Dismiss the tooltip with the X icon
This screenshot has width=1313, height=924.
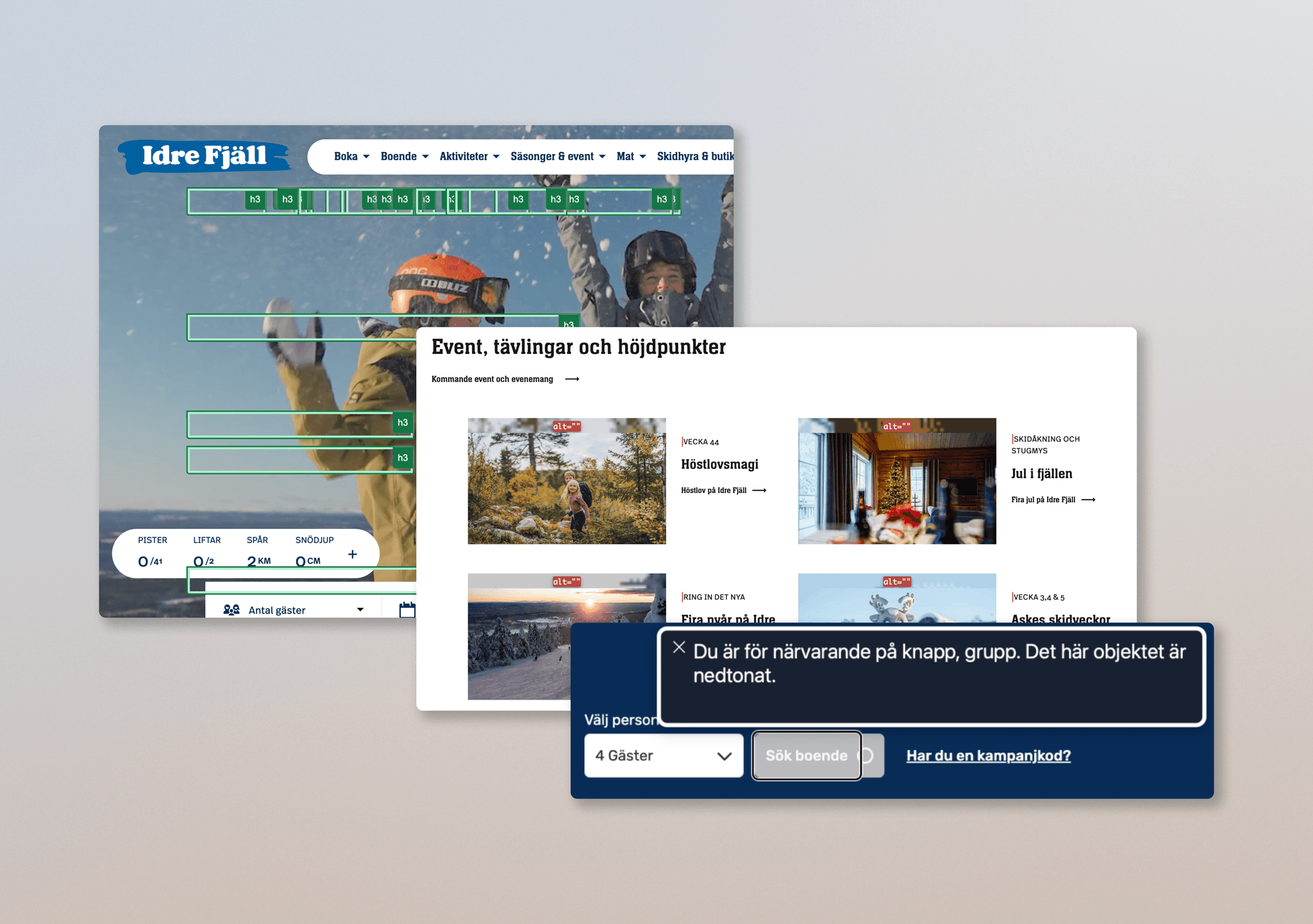tap(680, 648)
